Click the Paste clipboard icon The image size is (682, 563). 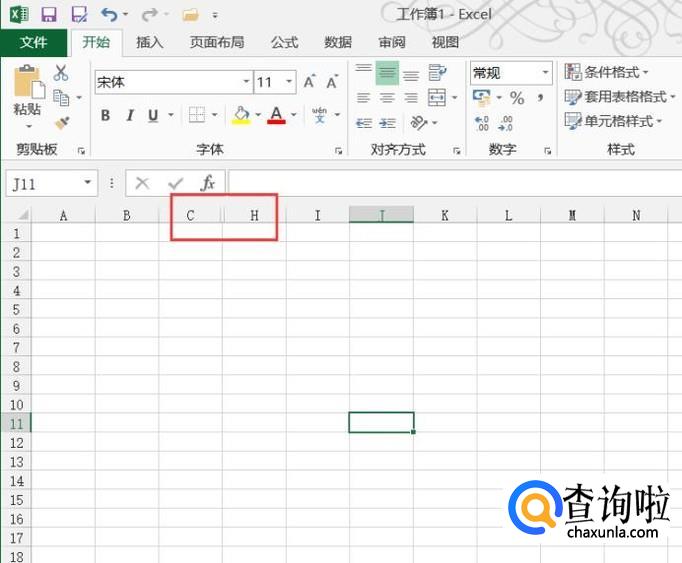(29, 81)
